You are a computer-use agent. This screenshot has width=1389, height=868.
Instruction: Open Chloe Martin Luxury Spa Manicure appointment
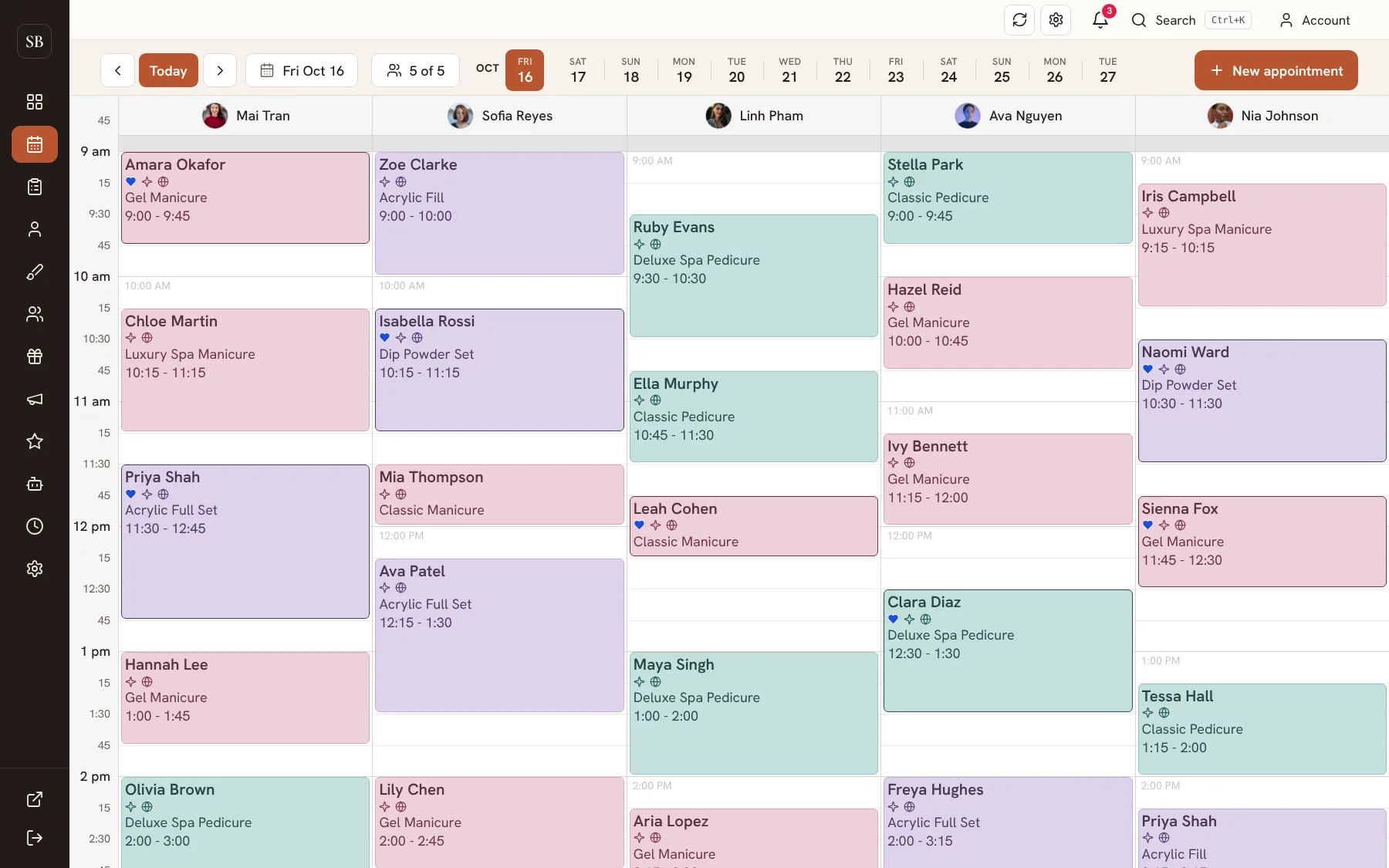pos(245,370)
